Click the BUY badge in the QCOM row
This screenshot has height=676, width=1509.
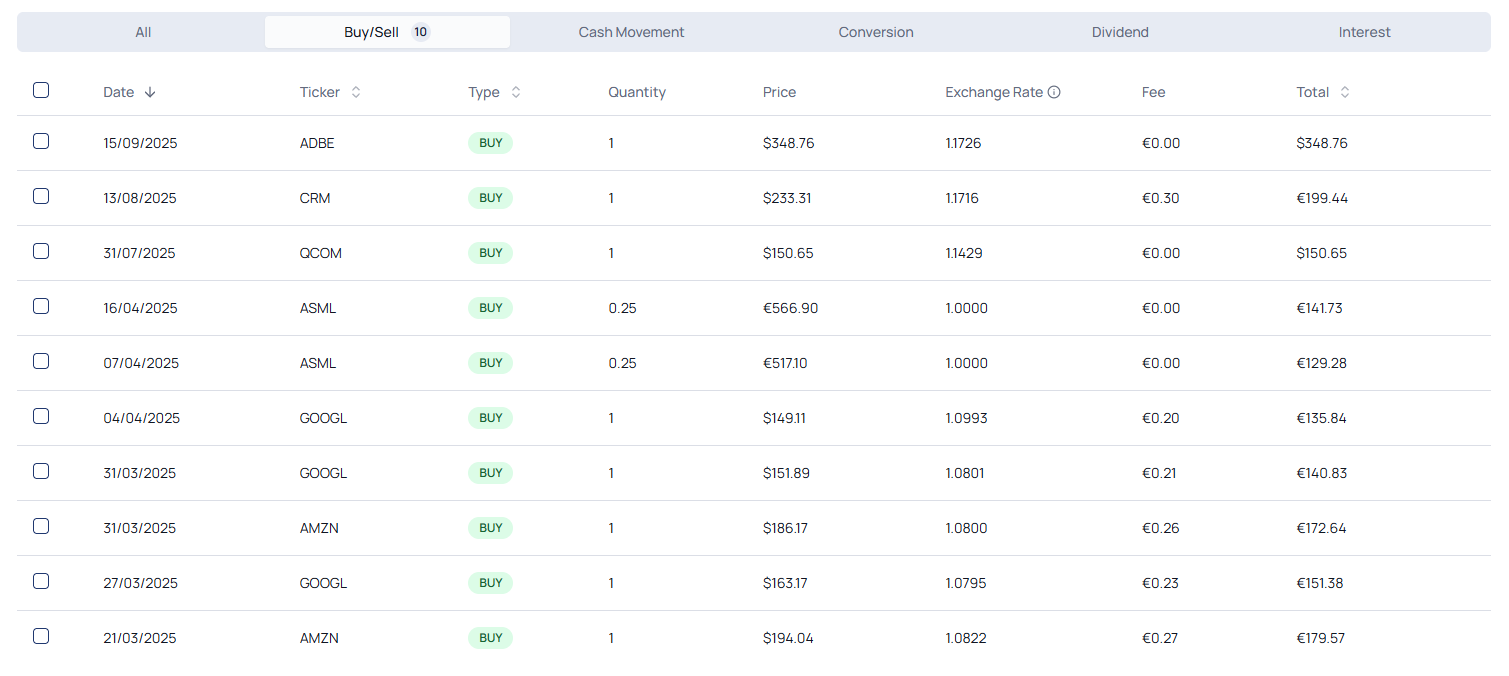click(490, 253)
